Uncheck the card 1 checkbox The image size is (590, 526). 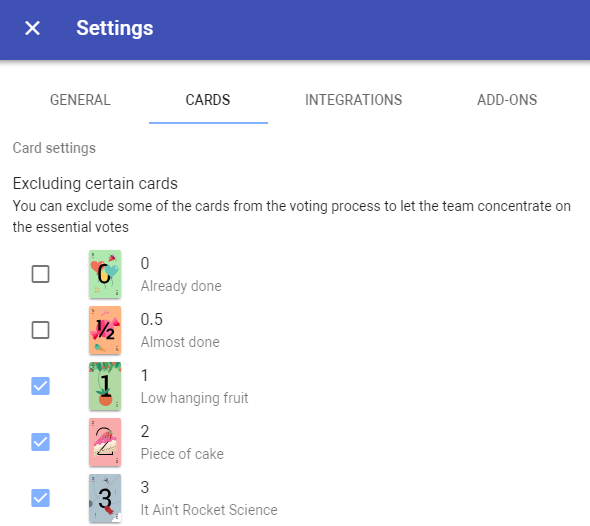[40, 386]
